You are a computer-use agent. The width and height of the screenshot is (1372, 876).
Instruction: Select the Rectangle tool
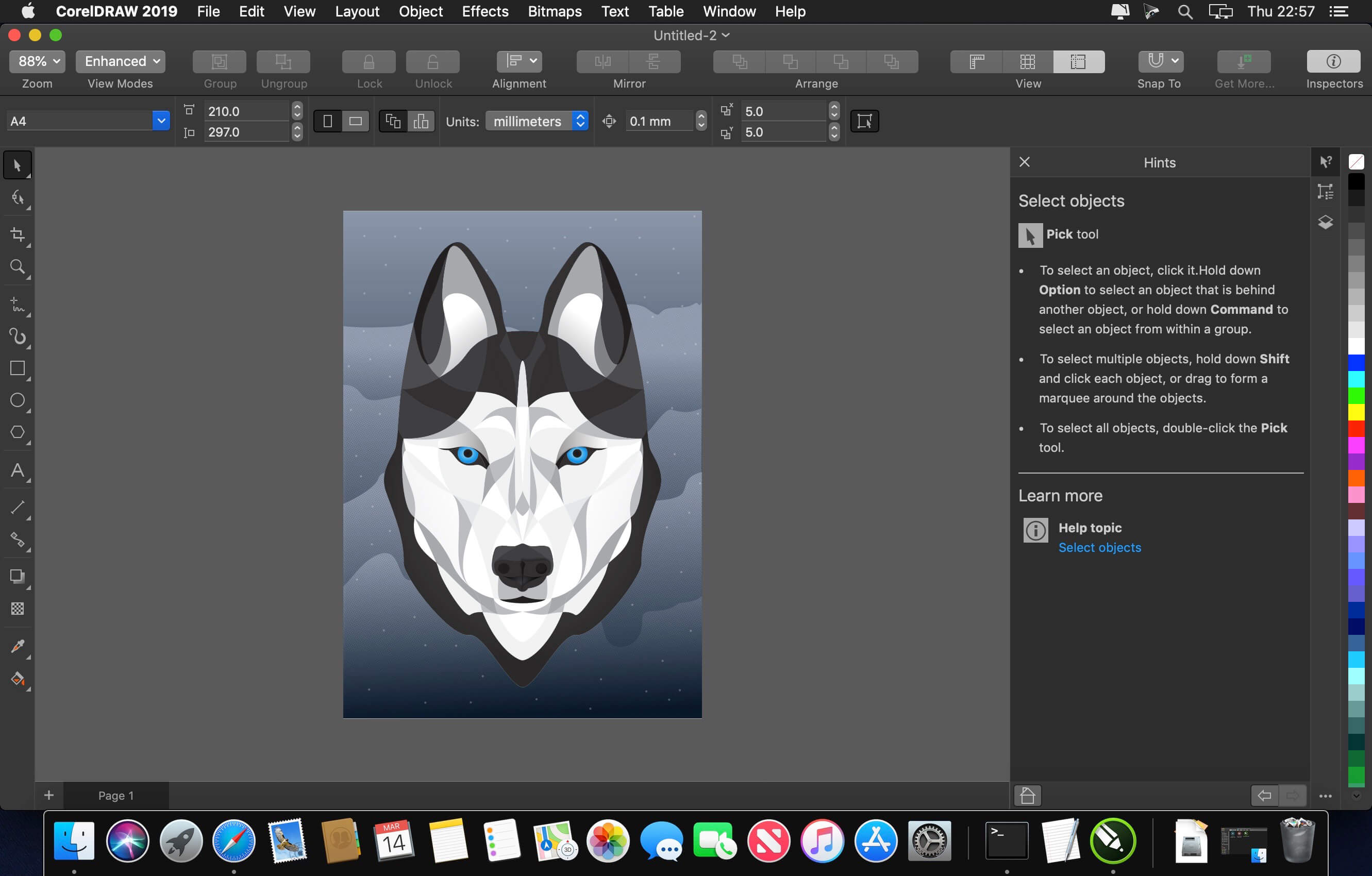(x=17, y=368)
